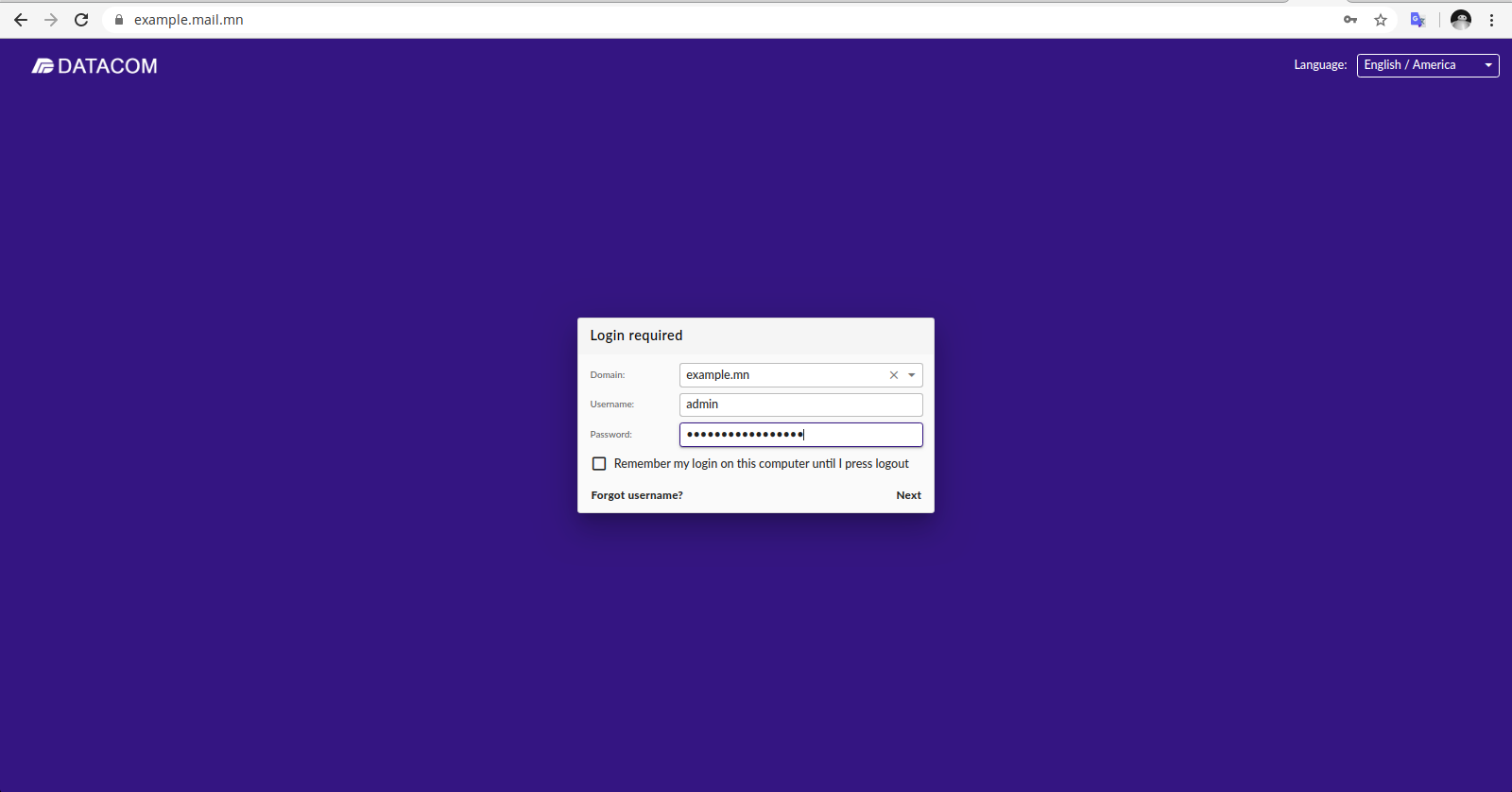The image size is (1512, 792).
Task: Clear the selected domain with the X
Action: pos(894,375)
